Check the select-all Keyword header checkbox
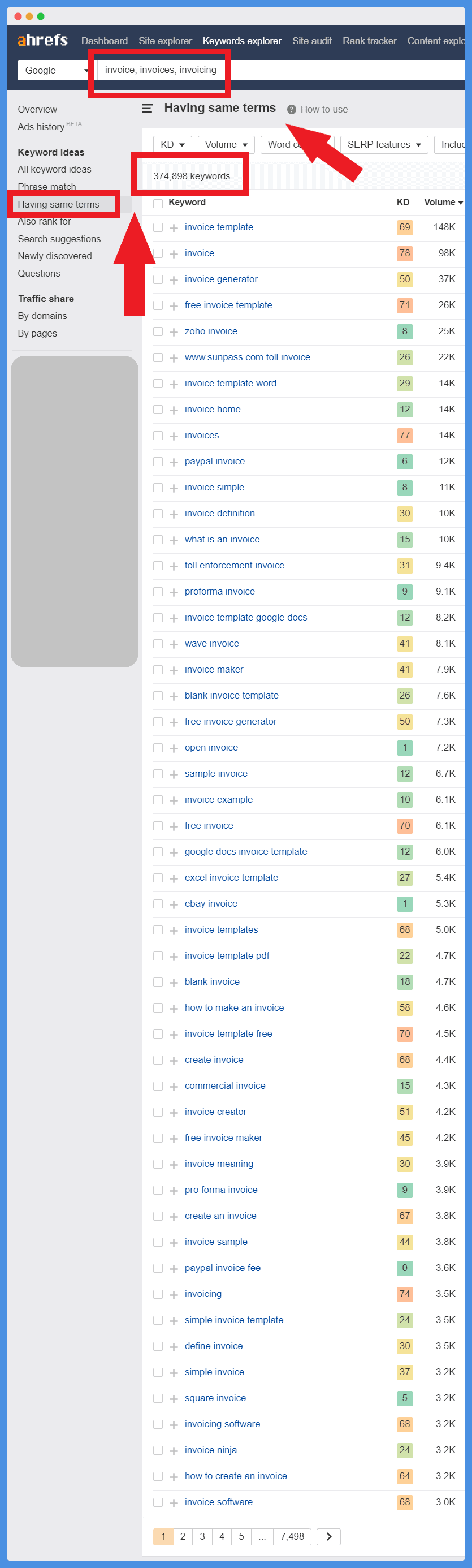The image size is (472, 1568). click(158, 203)
